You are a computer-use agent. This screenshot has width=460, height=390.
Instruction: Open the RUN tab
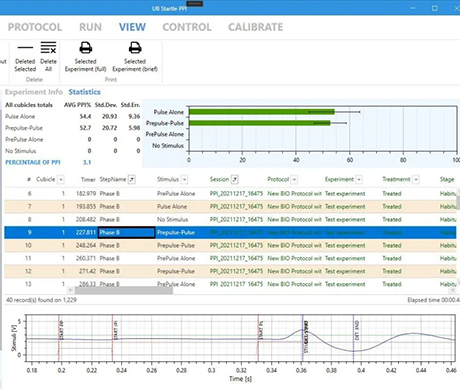pos(90,27)
